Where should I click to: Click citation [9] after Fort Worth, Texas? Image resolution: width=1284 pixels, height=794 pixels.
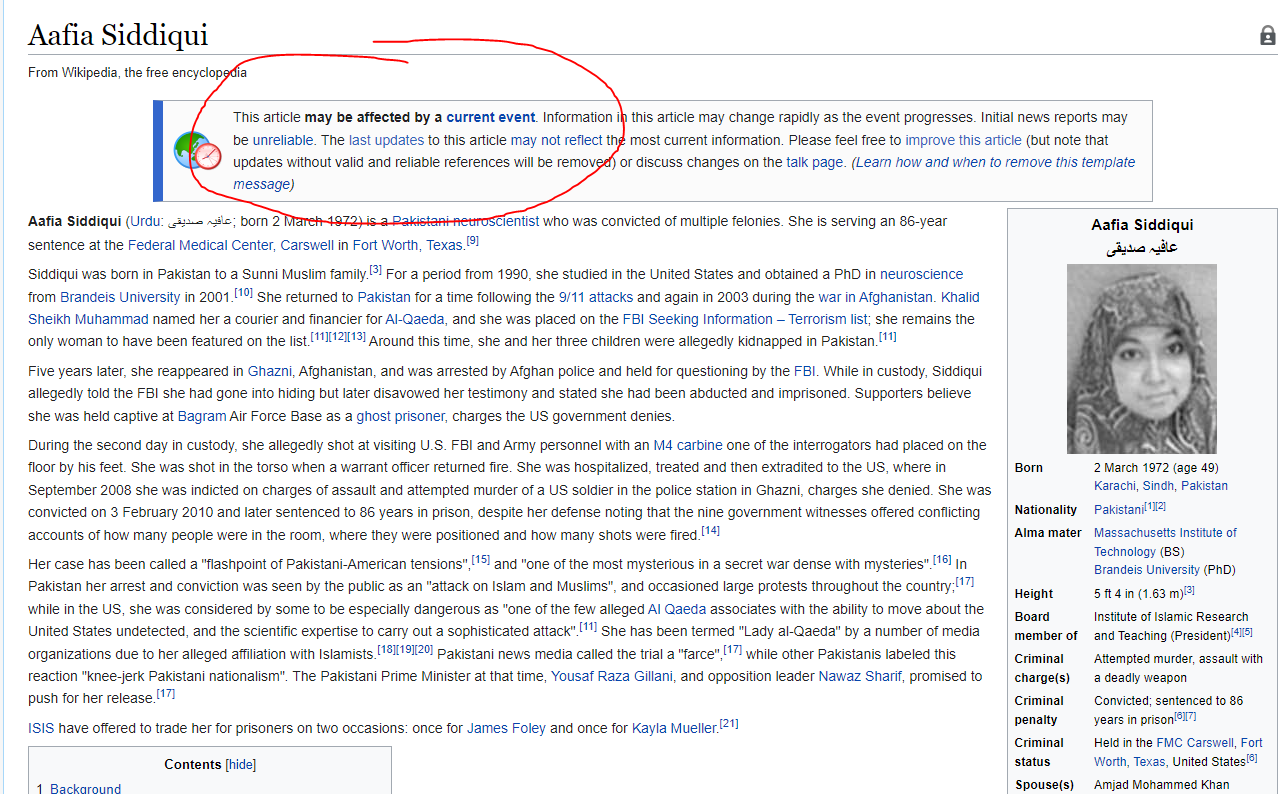click(473, 241)
